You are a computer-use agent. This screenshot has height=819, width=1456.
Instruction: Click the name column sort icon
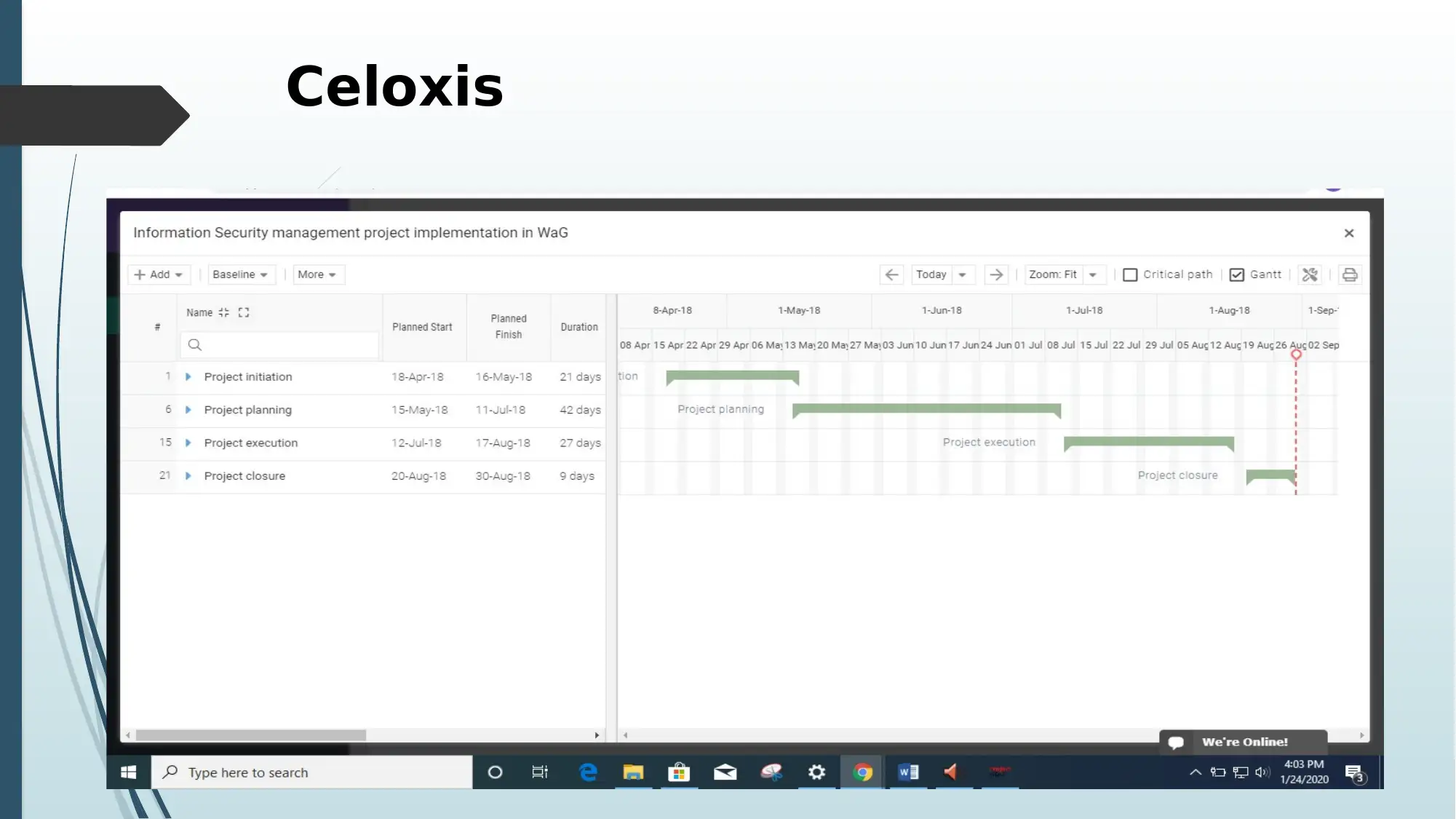tap(223, 312)
